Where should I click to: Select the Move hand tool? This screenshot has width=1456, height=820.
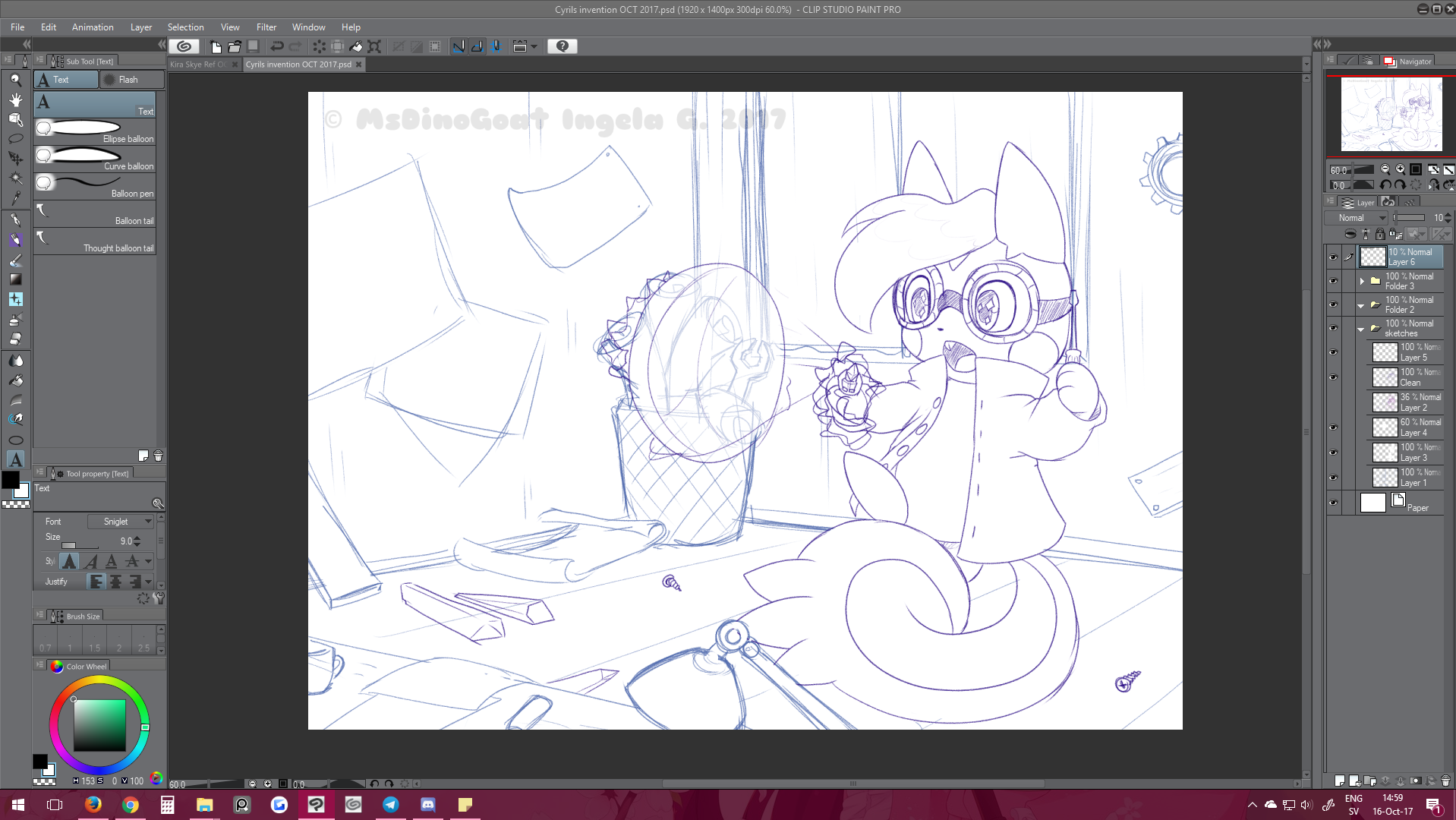(15, 99)
